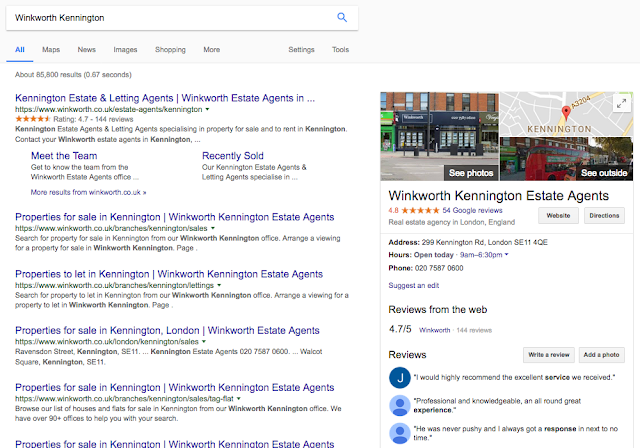Click the Winkworth reviews from the web link
The width and height of the screenshot is (640, 448).
(x=434, y=330)
